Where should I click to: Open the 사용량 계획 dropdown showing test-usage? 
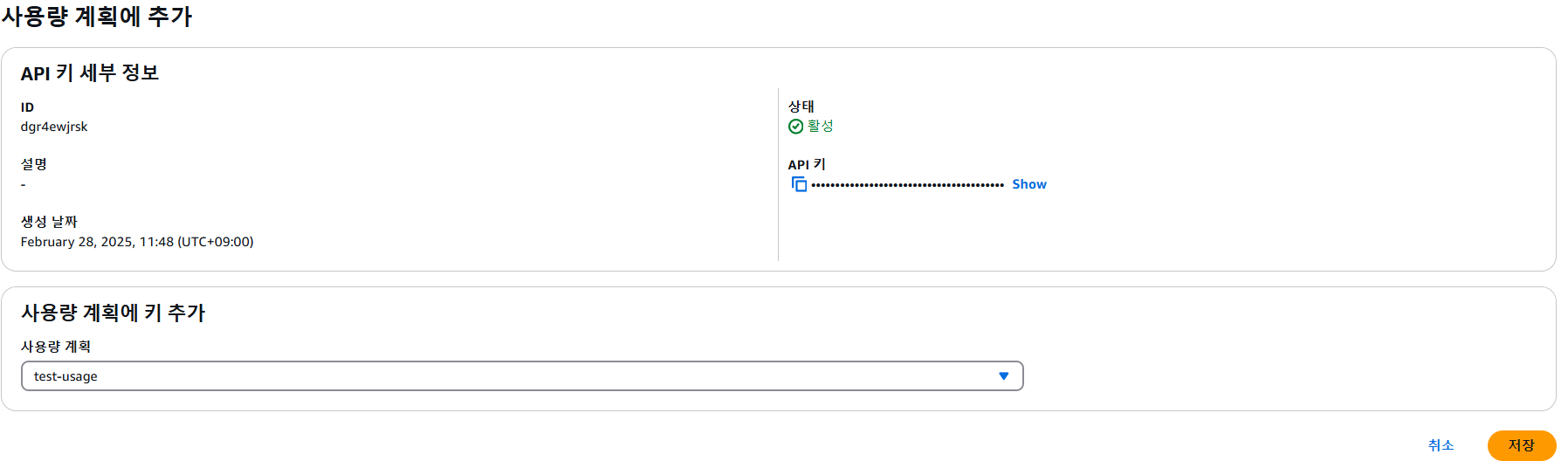coord(522,376)
